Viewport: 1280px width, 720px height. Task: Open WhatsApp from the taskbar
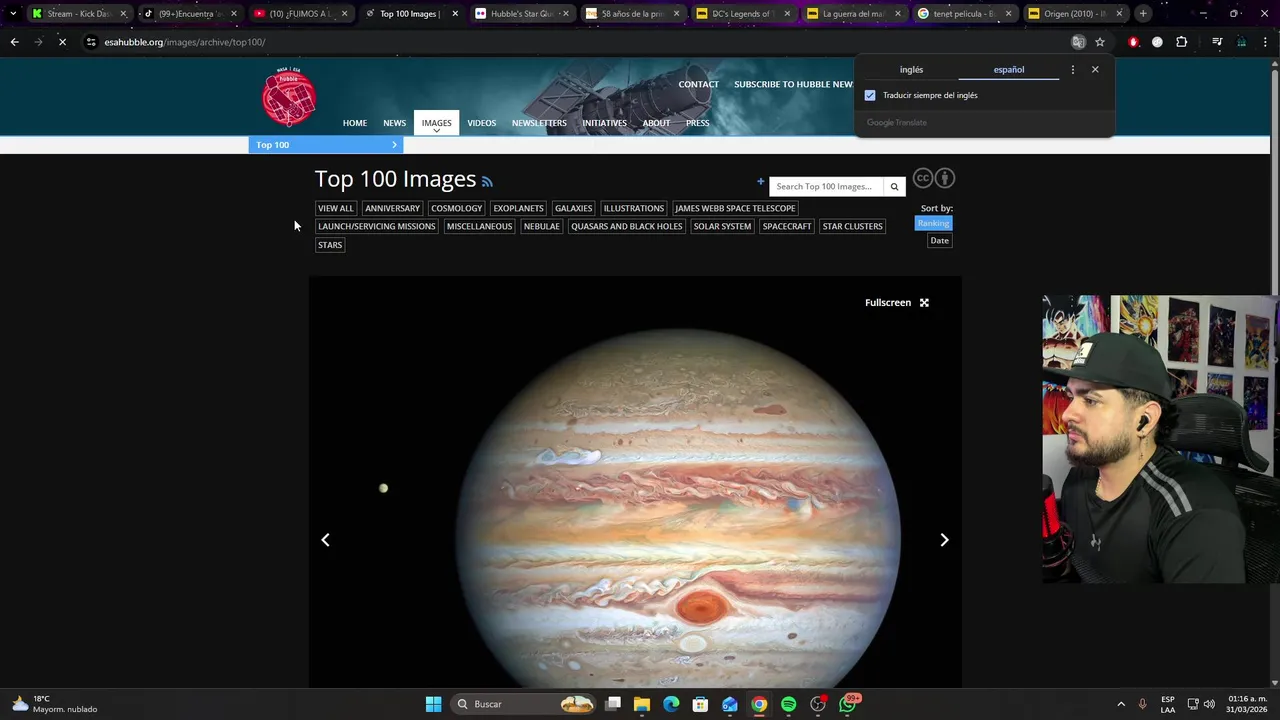pos(848,704)
